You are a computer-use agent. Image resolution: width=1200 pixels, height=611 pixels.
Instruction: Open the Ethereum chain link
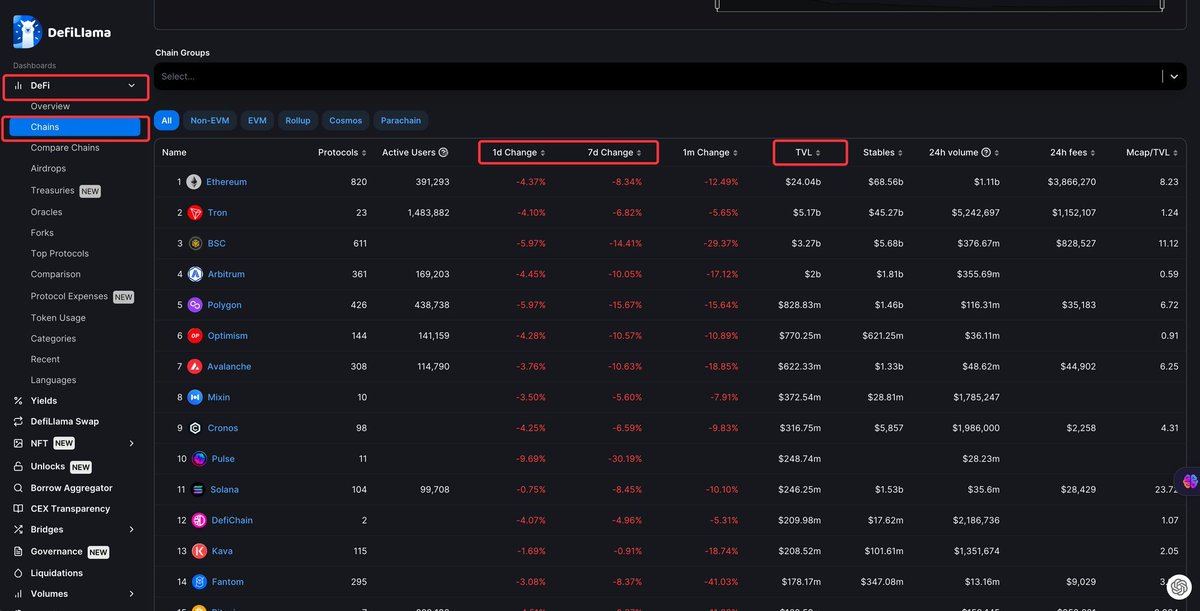click(226, 182)
